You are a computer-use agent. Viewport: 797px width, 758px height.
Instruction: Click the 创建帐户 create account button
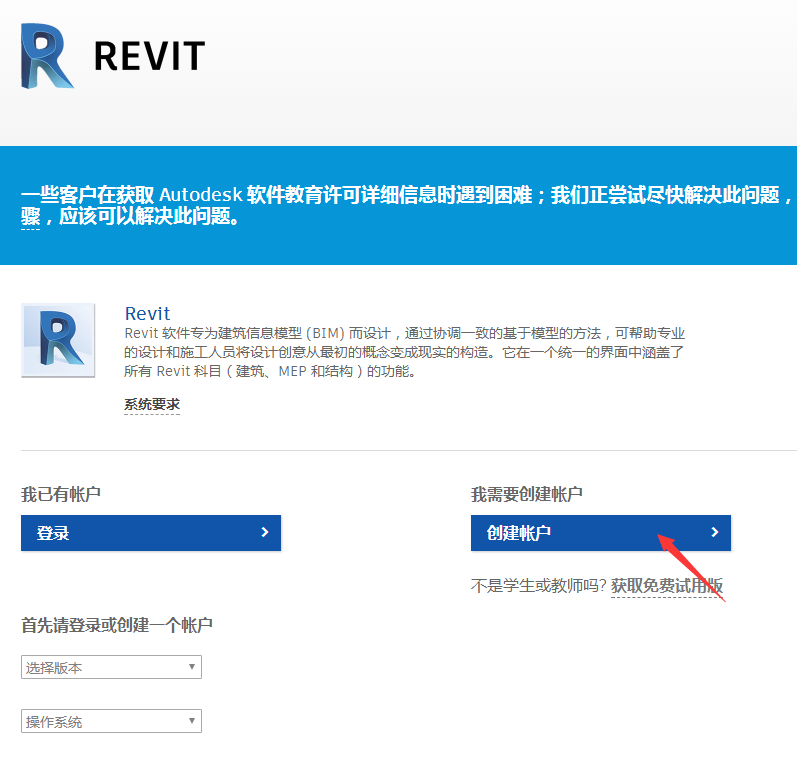601,533
